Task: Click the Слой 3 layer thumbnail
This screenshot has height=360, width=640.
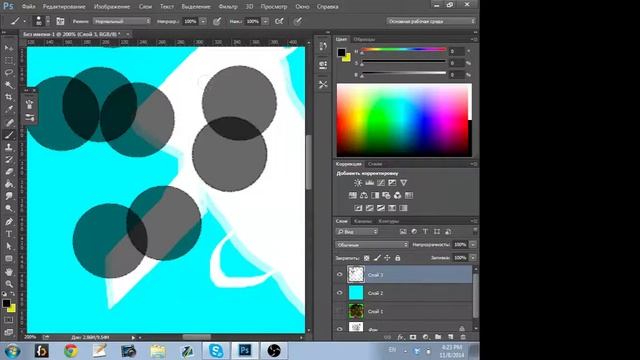Action: (356, 274)
